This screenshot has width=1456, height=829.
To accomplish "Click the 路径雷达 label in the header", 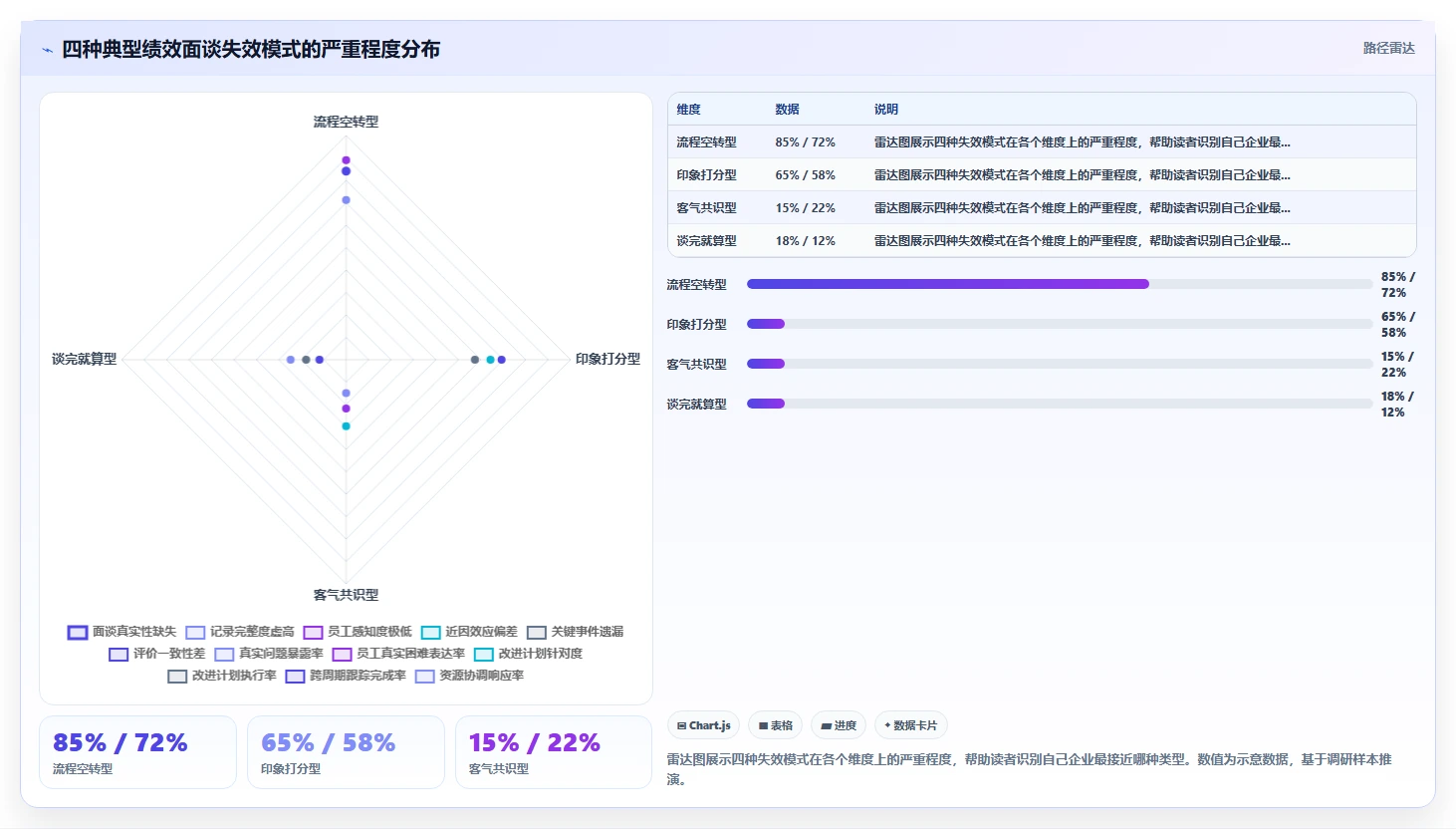I will pos(1388,48).
